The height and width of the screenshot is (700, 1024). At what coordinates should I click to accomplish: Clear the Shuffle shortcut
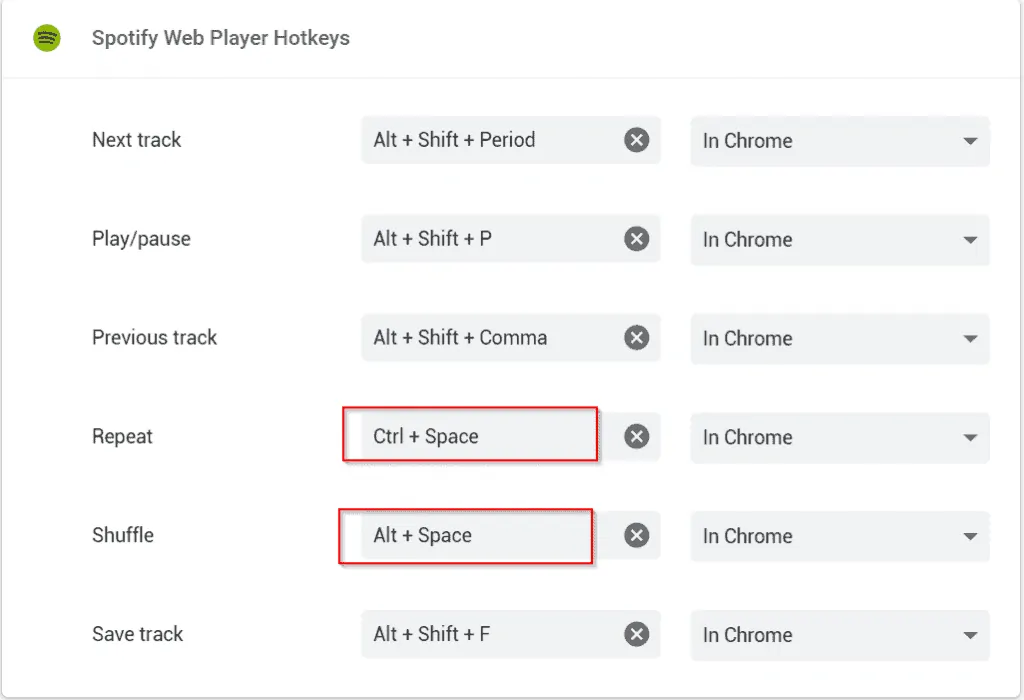pyautogui.click(x=637, y=536)
